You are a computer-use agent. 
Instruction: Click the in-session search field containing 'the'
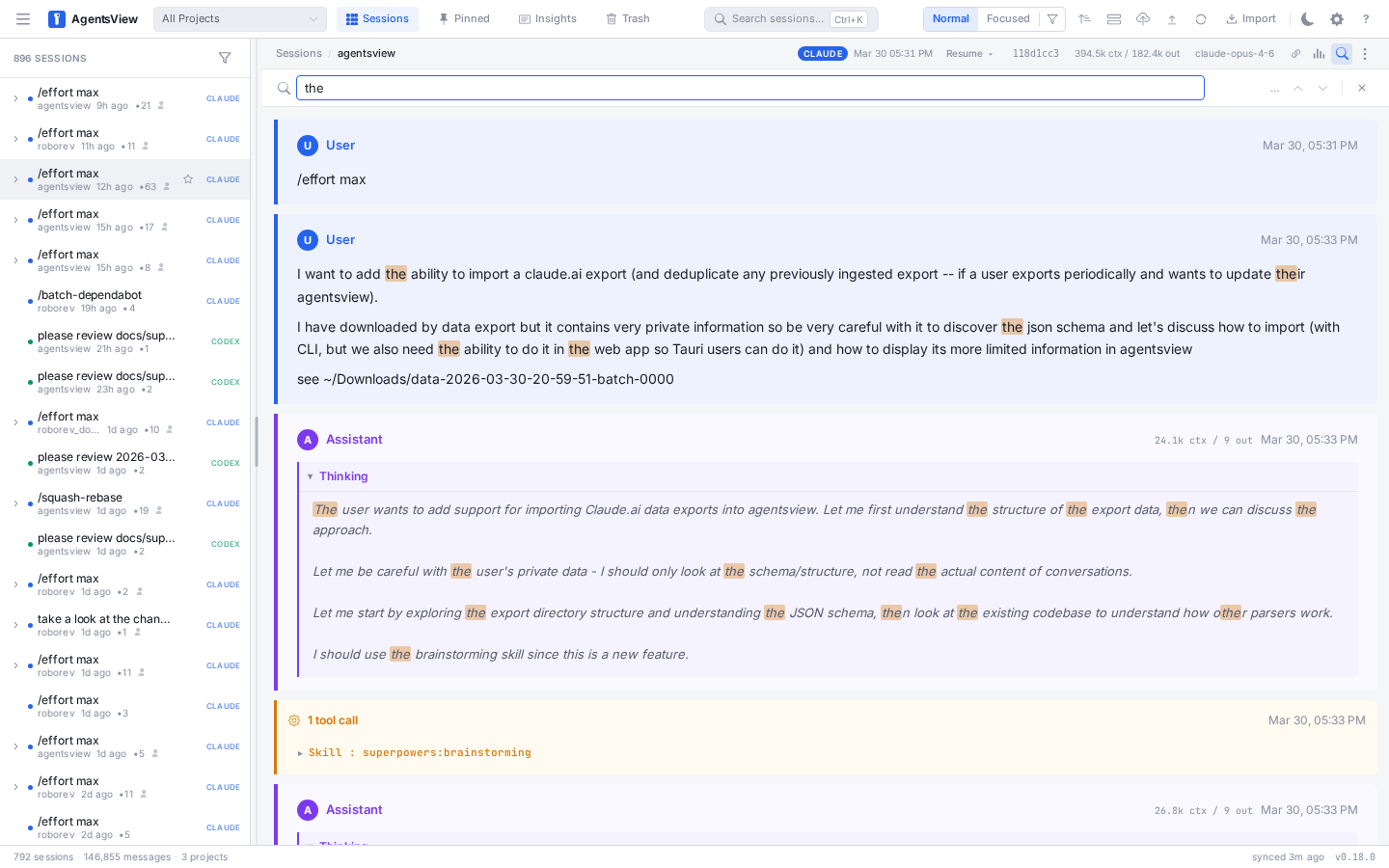point(749,88)
